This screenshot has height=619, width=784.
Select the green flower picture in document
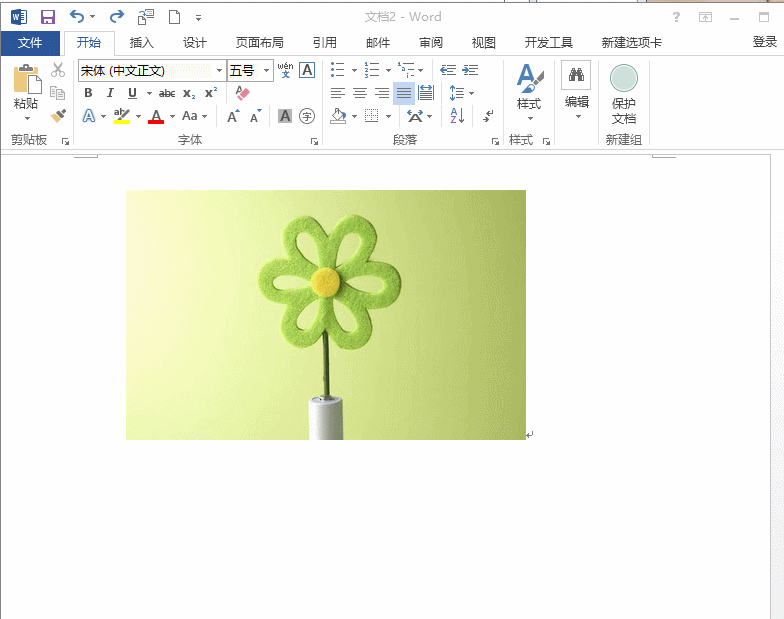[325, 314]
